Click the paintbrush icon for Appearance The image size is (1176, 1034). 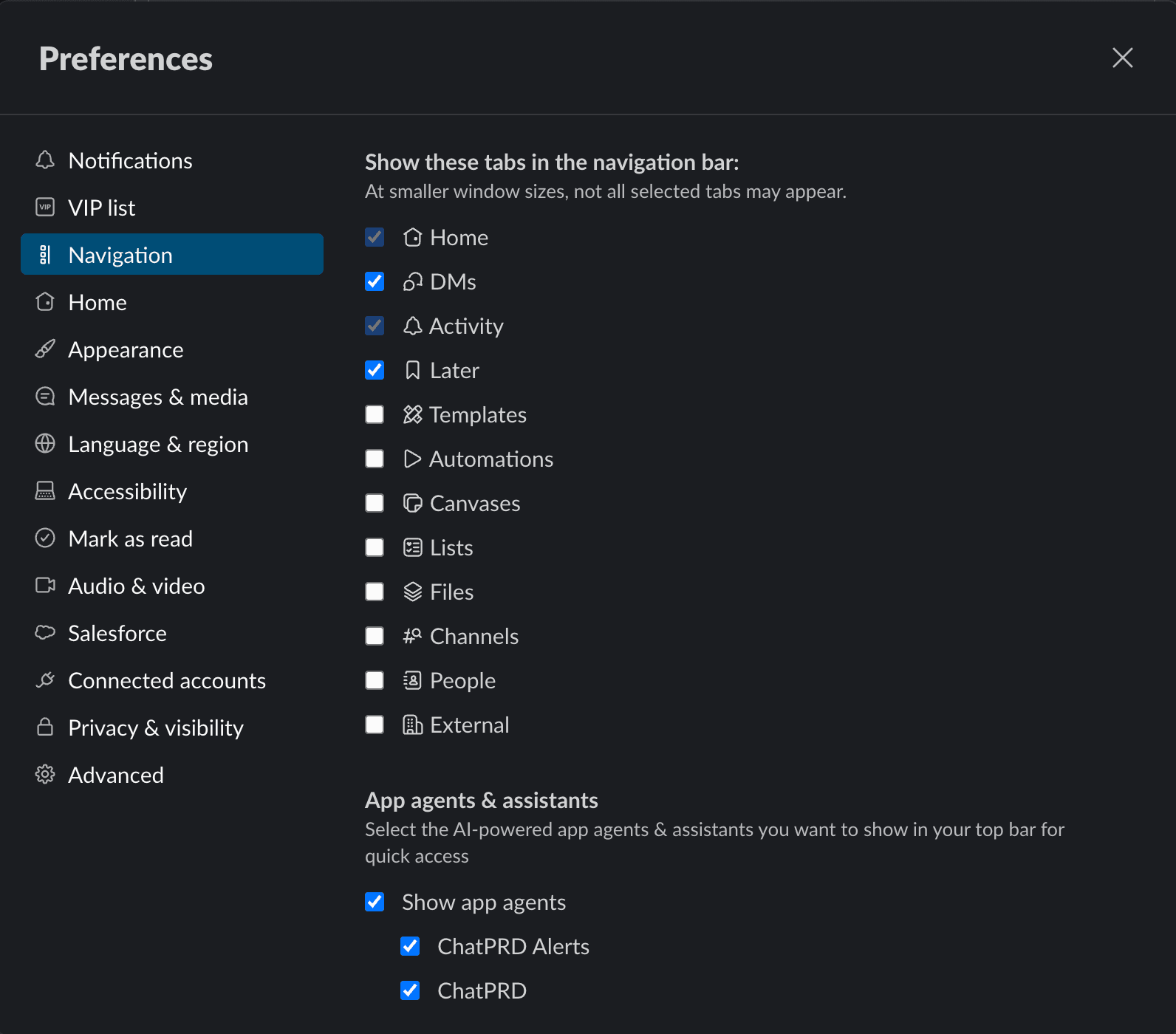tap(45, 349)
